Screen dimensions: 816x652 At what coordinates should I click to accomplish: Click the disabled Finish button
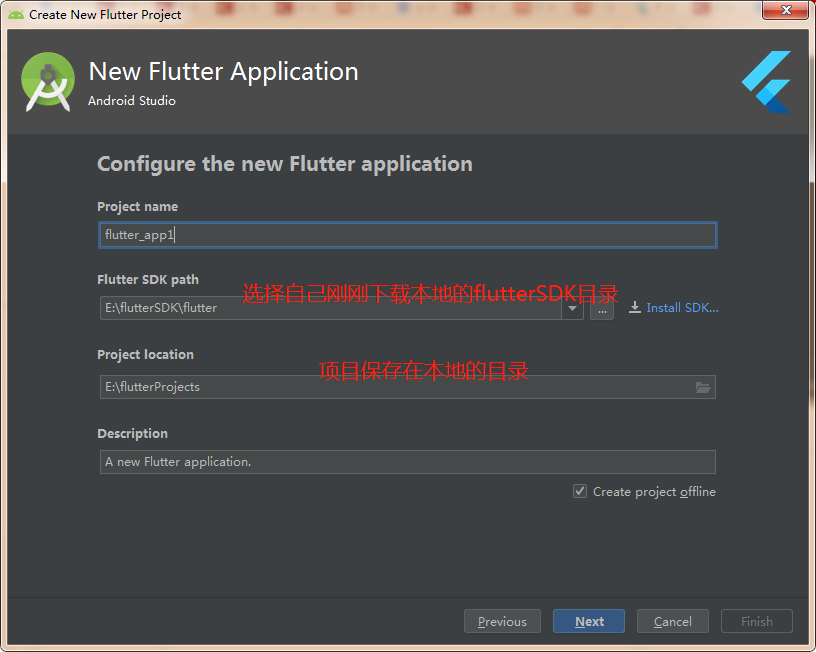757,621
